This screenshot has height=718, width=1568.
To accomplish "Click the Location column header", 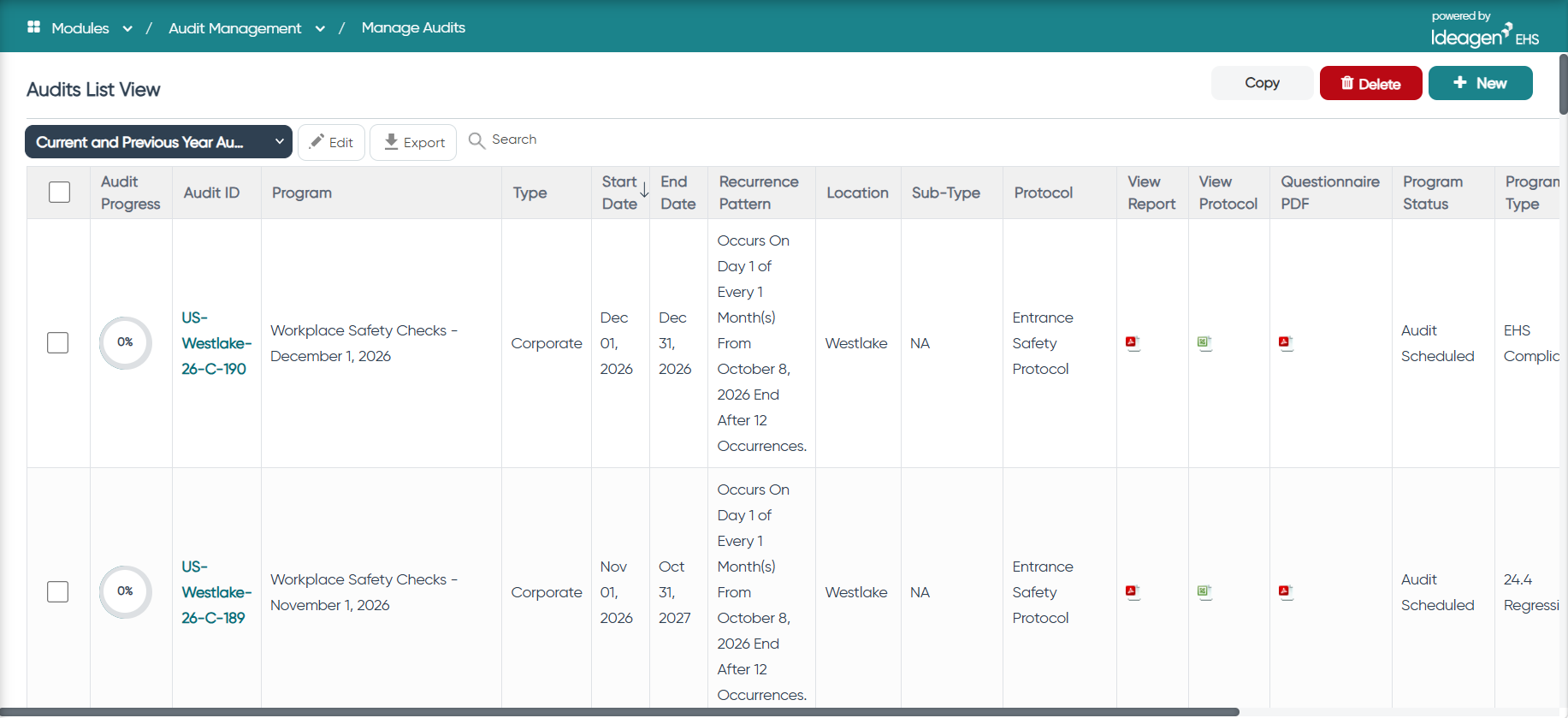I will [857, 193].
